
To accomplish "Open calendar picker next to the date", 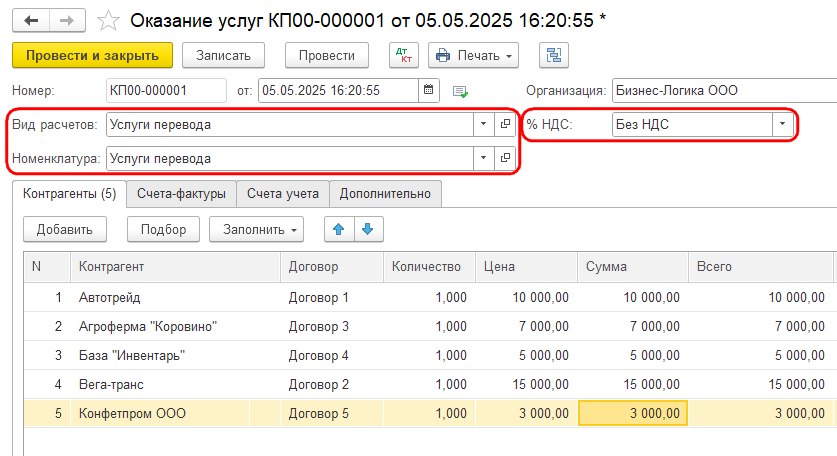I will 429,90.
